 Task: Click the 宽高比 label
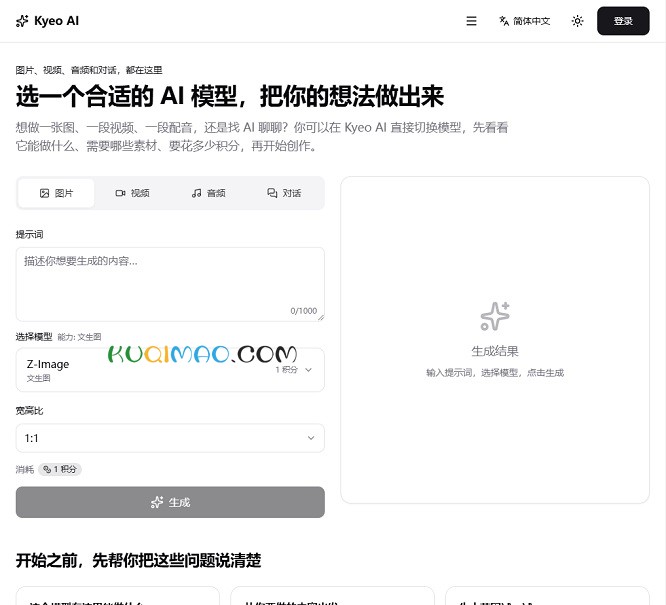click(x=29, y=411)
